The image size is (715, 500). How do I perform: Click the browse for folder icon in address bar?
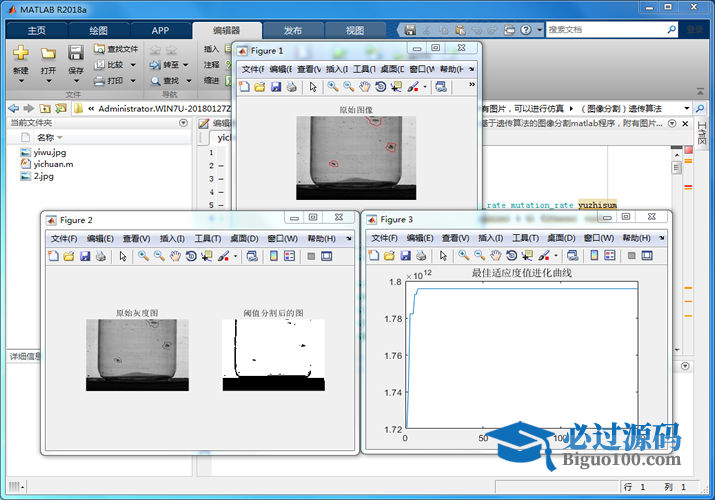tap(61, 108)
